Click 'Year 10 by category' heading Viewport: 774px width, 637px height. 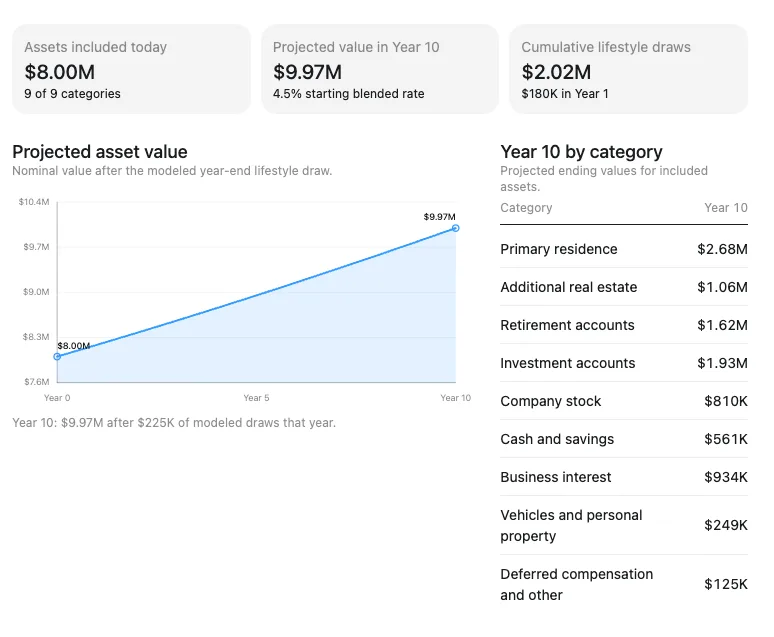point(581,152)
